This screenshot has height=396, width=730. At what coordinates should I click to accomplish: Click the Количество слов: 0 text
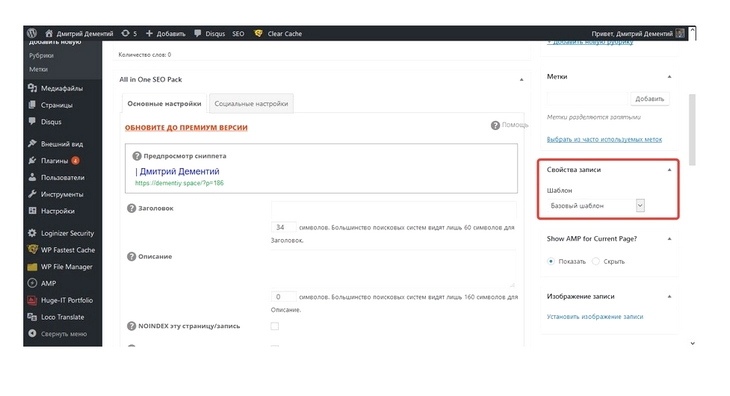(x=145, y=54)
